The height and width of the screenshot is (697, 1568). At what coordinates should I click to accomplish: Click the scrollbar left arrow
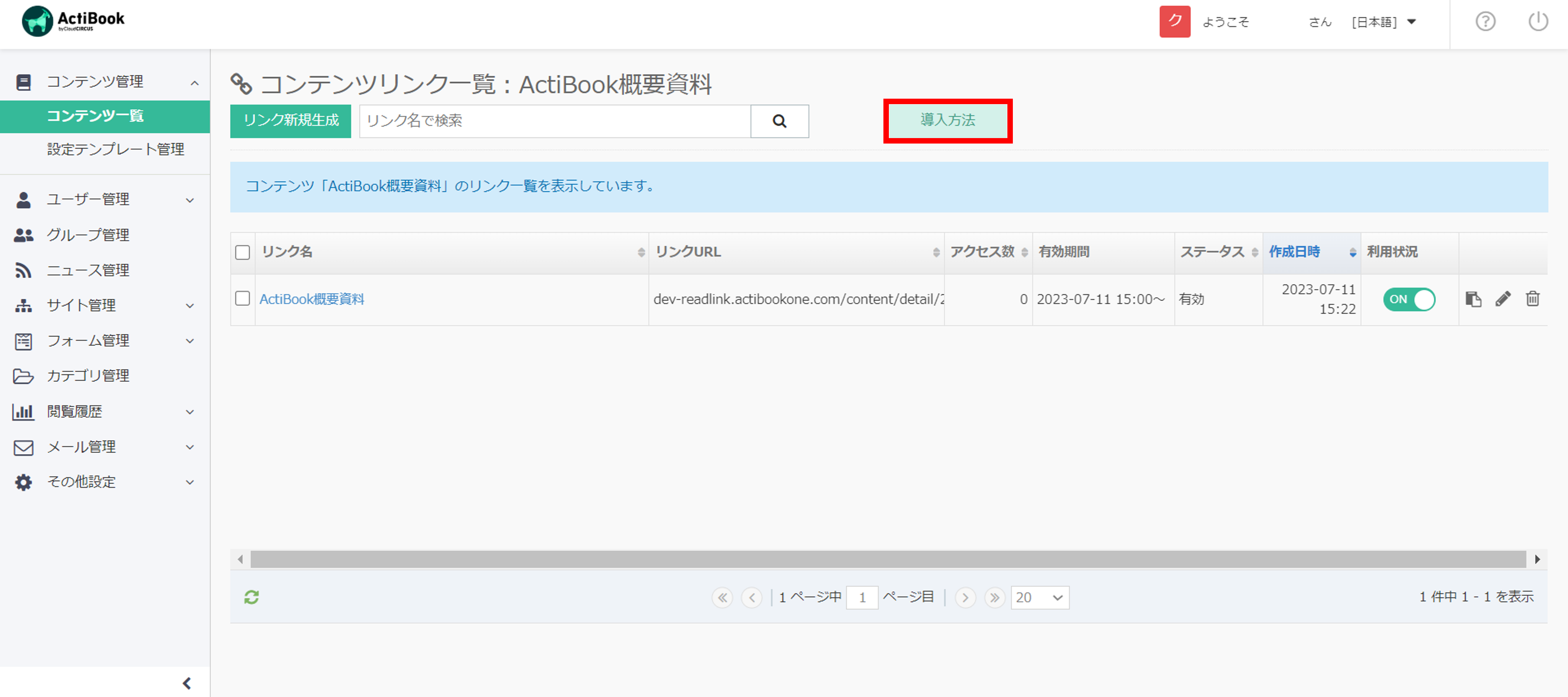pos(241,559)
